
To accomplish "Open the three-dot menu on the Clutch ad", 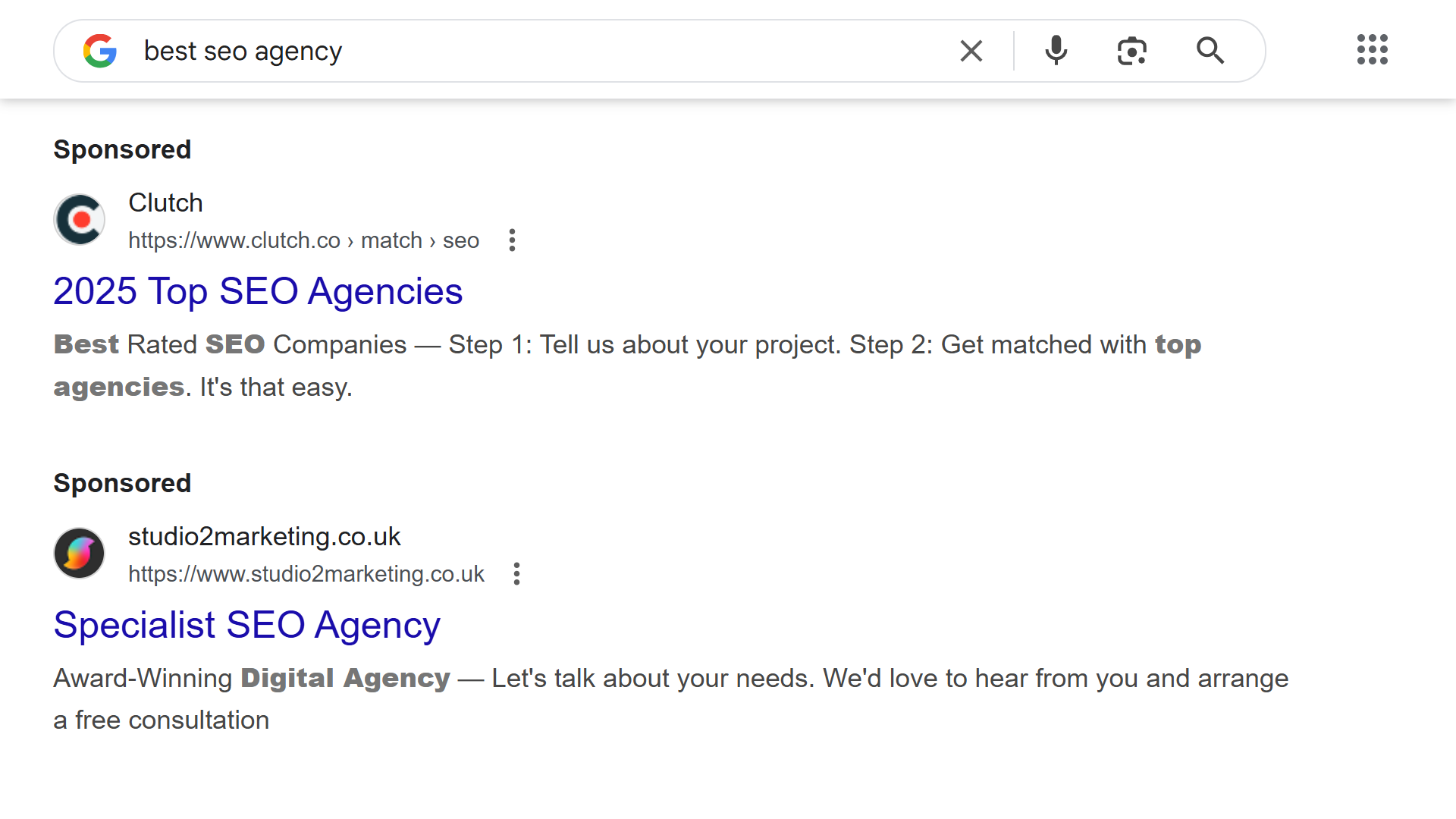I will (x=513, y=240).
